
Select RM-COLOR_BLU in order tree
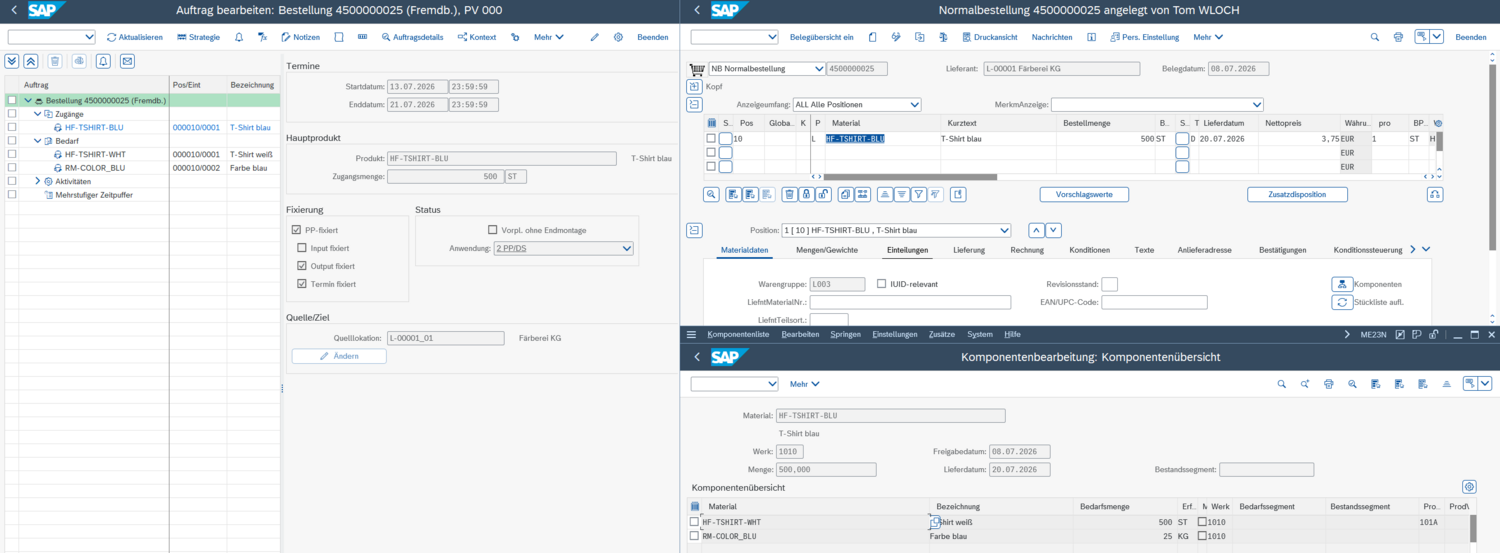coord(95,168)
